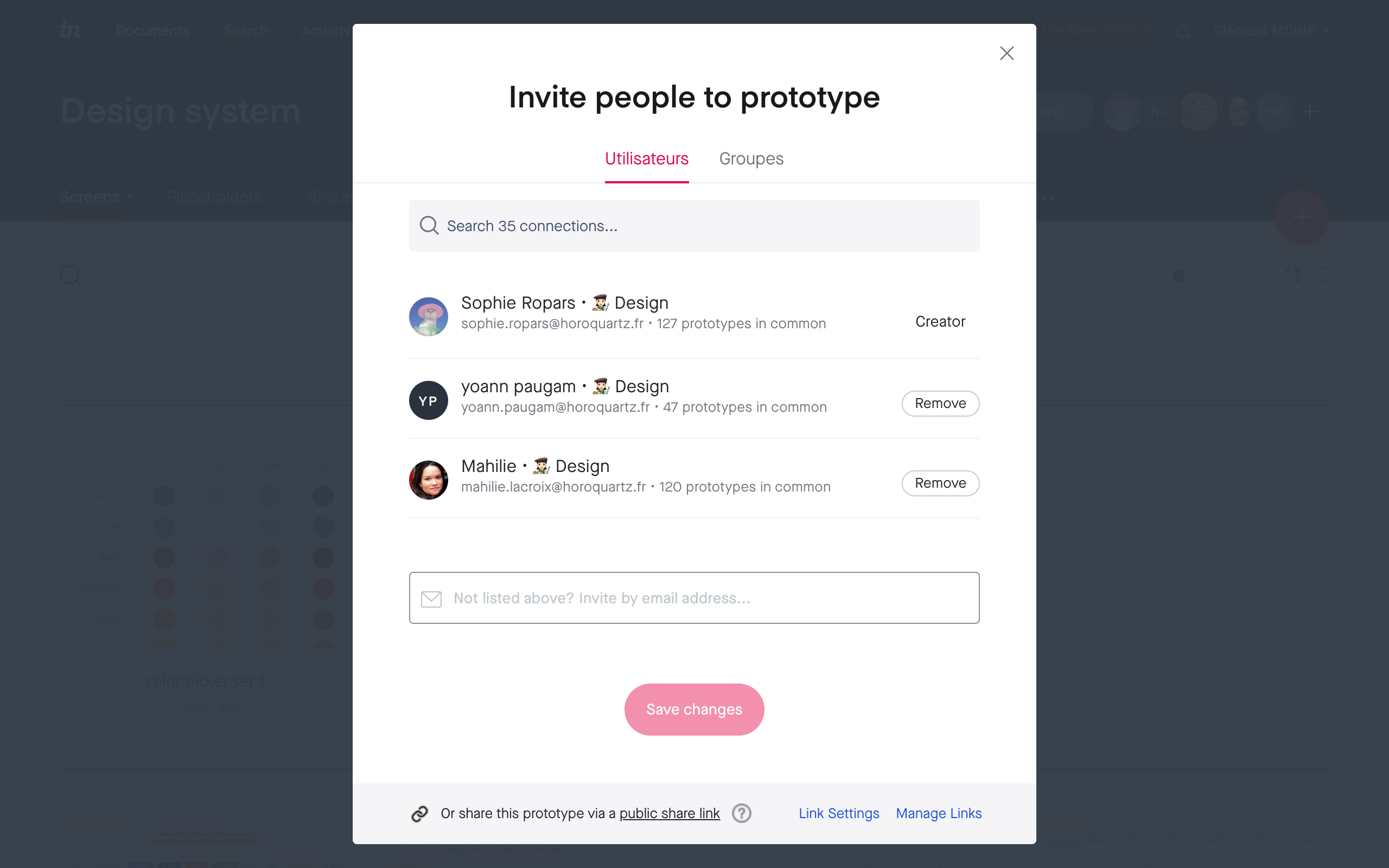Click Save changes button
This screenshot has width=1389, height=868.
(694, 709)
